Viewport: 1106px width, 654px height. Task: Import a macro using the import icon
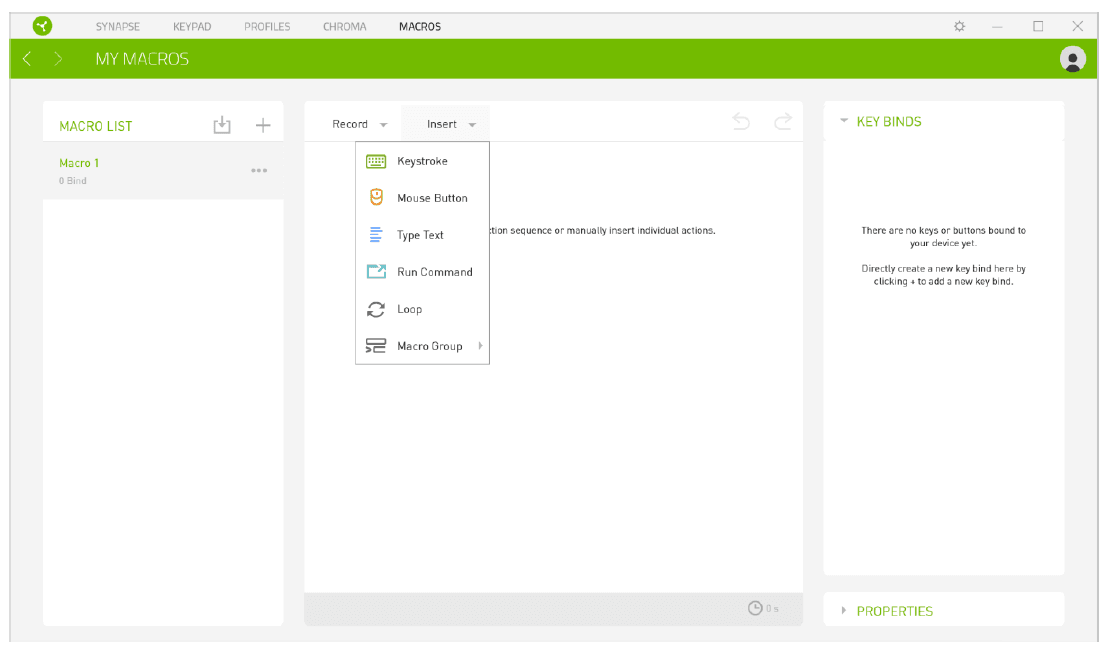tap(222, 125)
